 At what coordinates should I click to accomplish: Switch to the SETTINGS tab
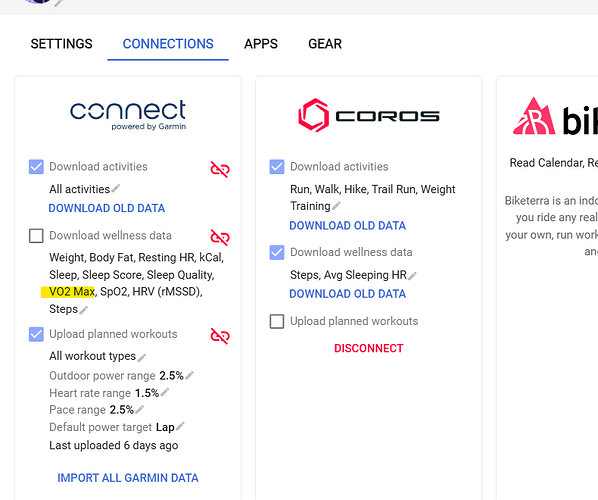[61, 44]
